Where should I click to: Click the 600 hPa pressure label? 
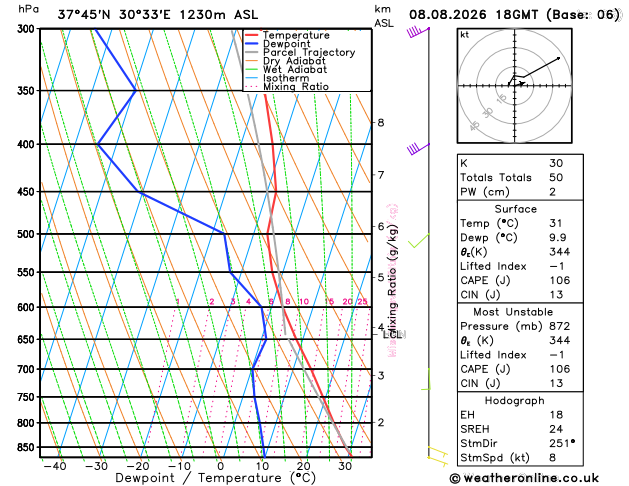click(x=28, y=308)
